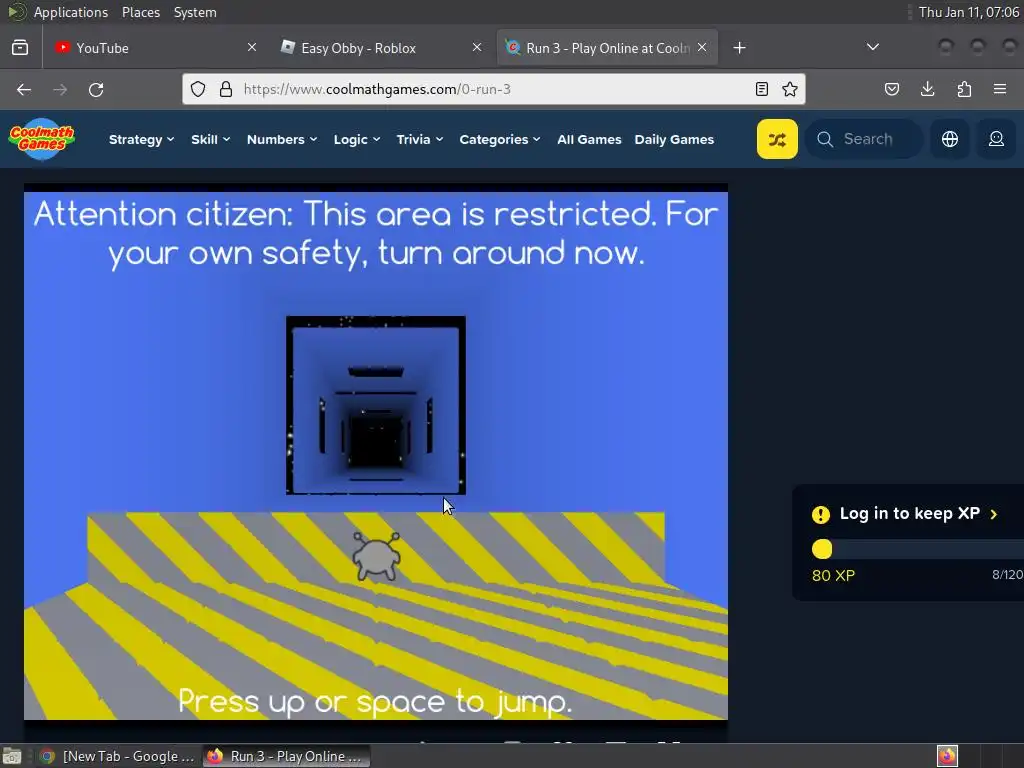Image resolution: width=1024 pixels, height=768 pixels.
Task: Expand the Categories dropdown menu
Action: 500,139
